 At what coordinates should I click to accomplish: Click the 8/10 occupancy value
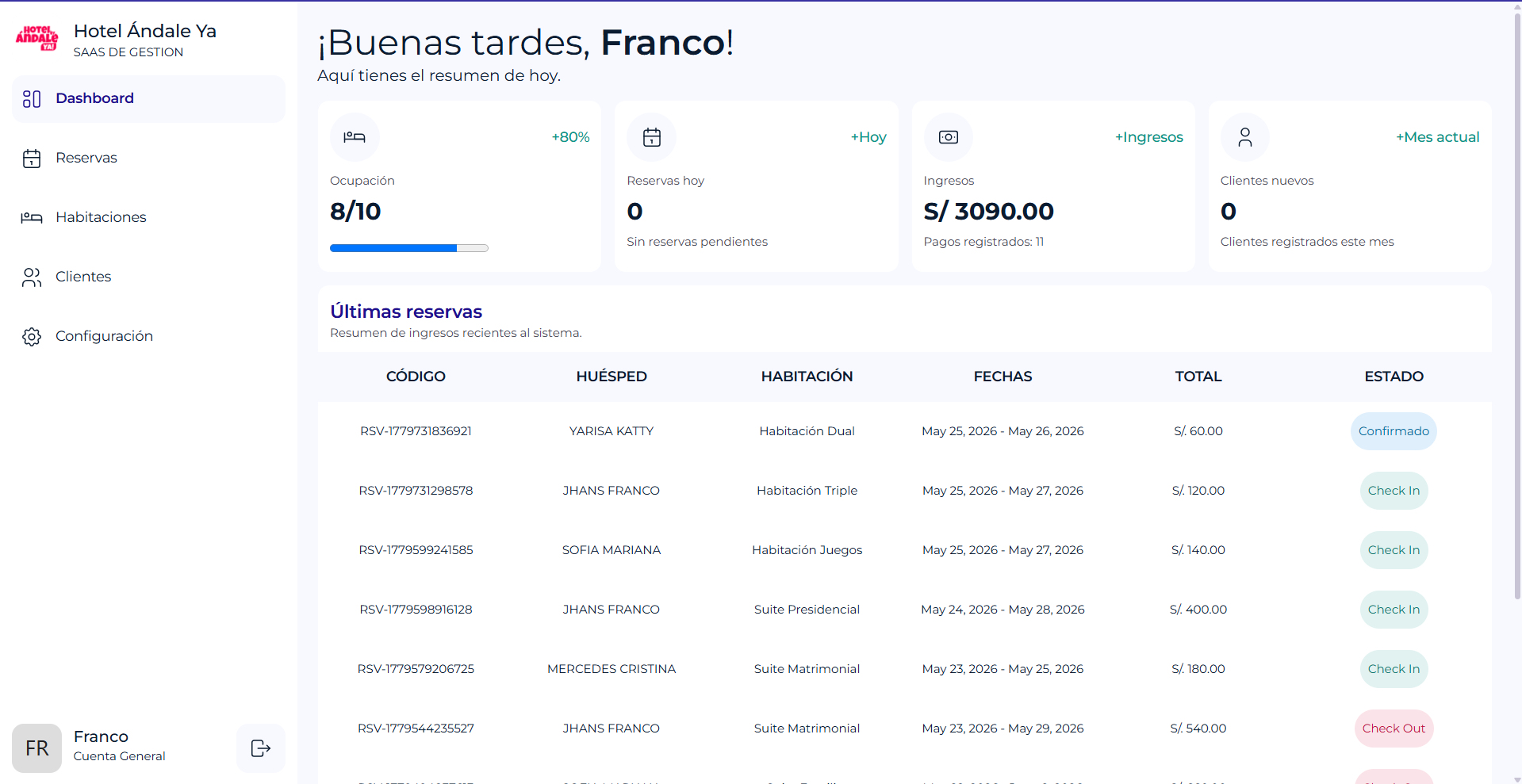355,212
